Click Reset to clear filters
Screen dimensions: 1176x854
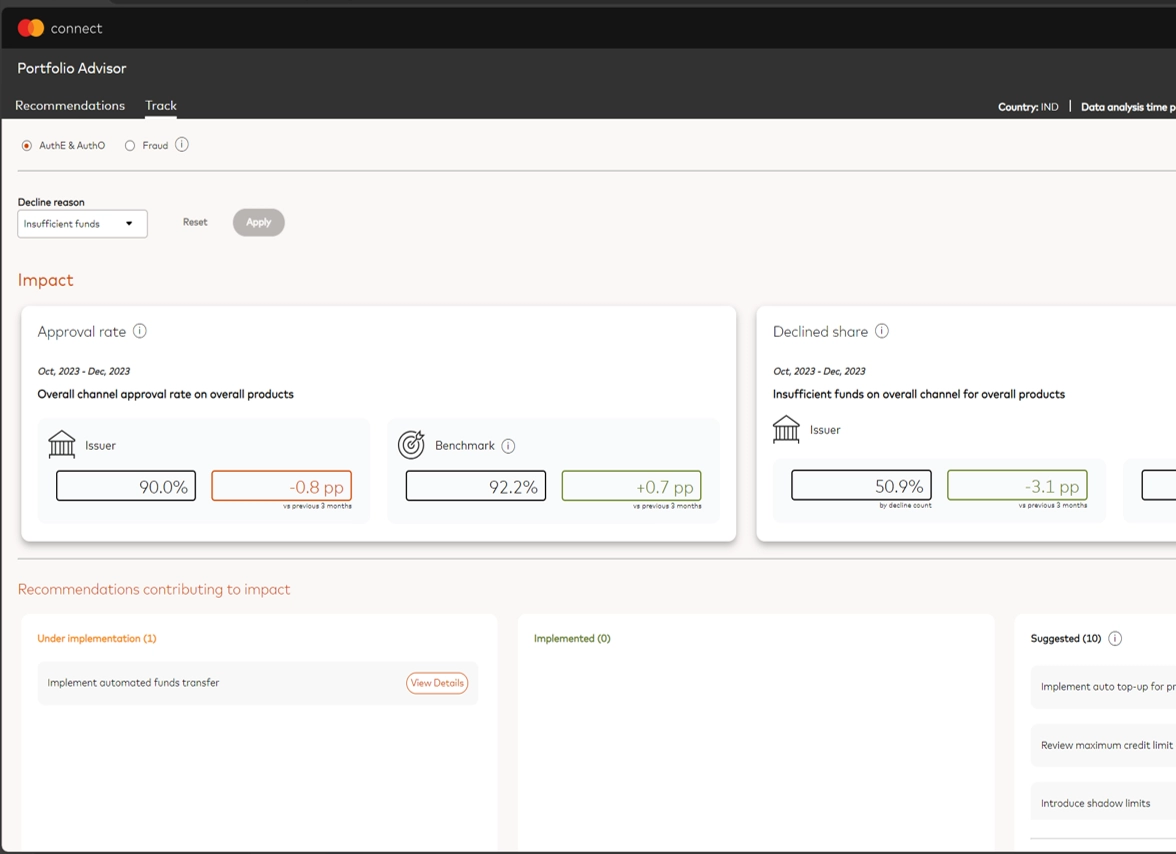coord(195,222)
